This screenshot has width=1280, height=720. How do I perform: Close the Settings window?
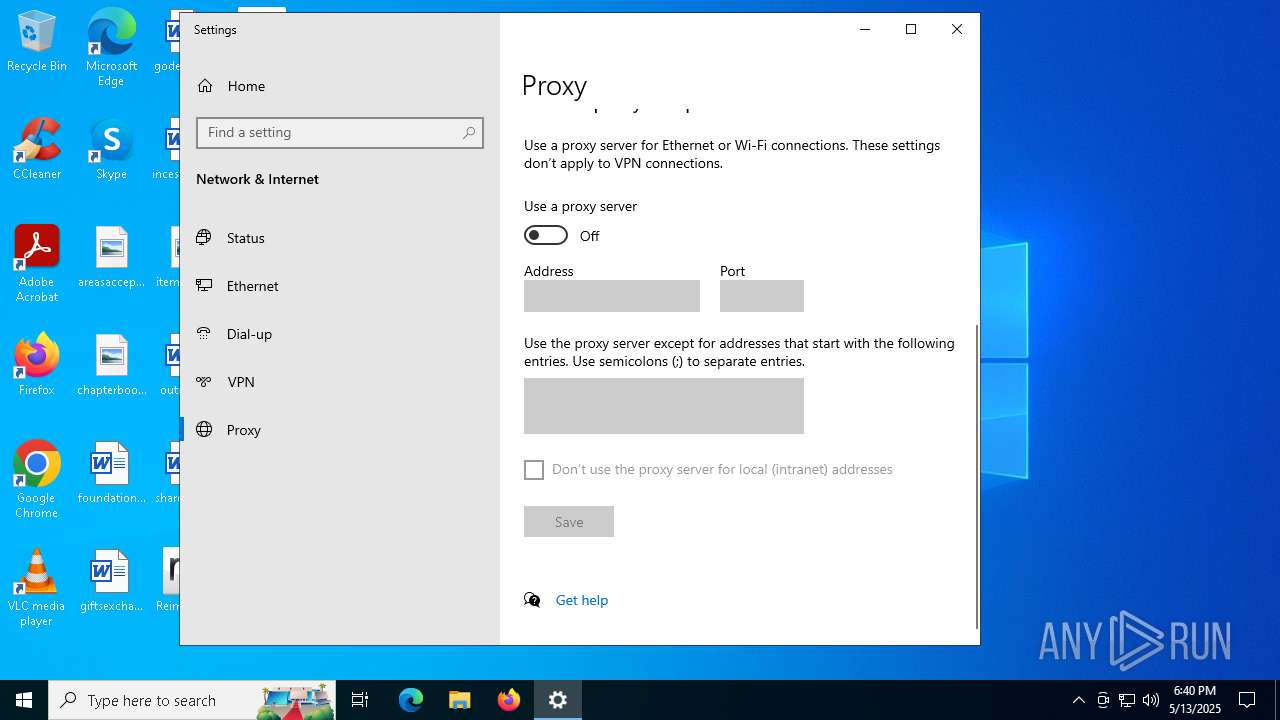click(957, 30)
